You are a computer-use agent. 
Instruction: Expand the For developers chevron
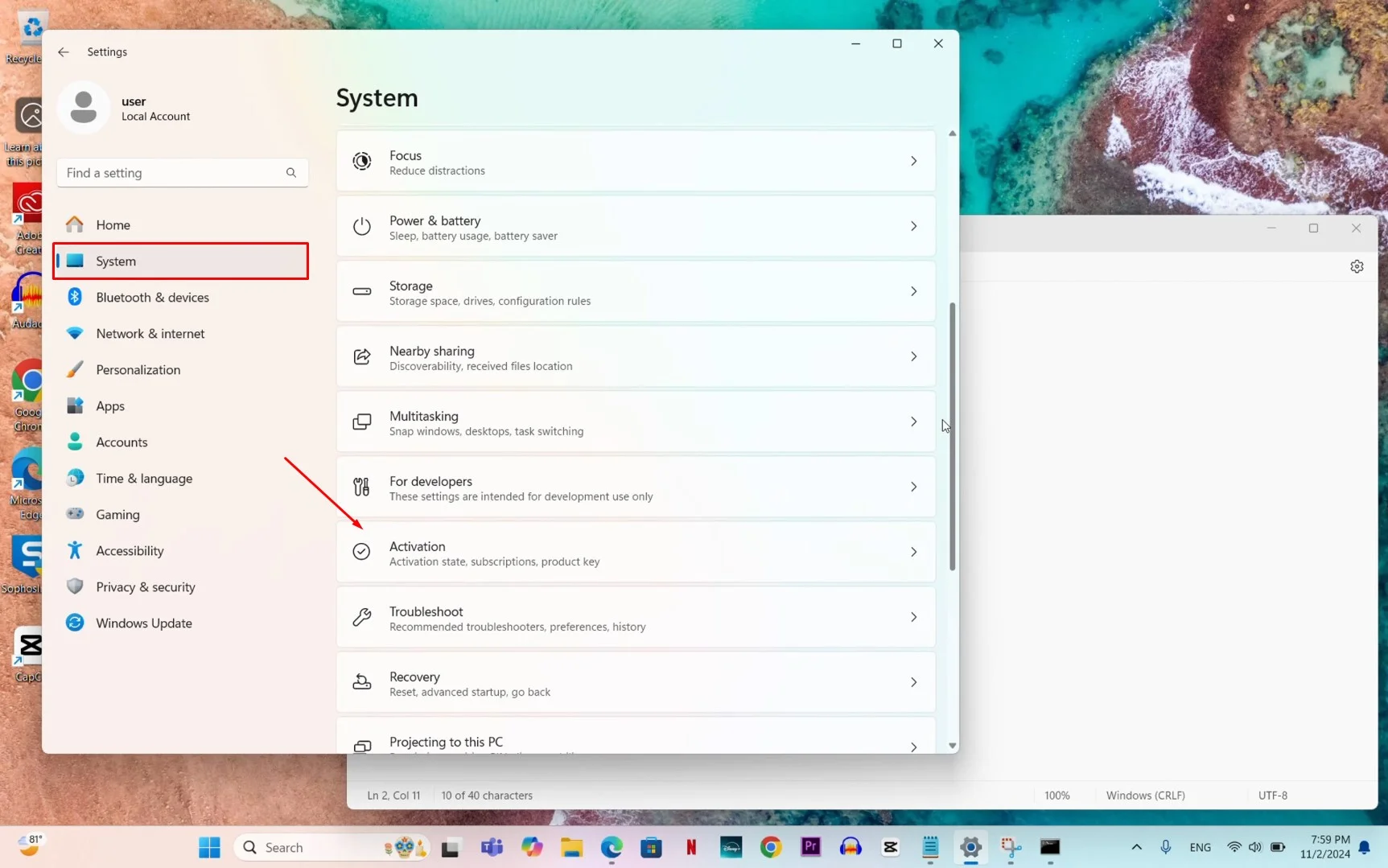pos(913,487)
